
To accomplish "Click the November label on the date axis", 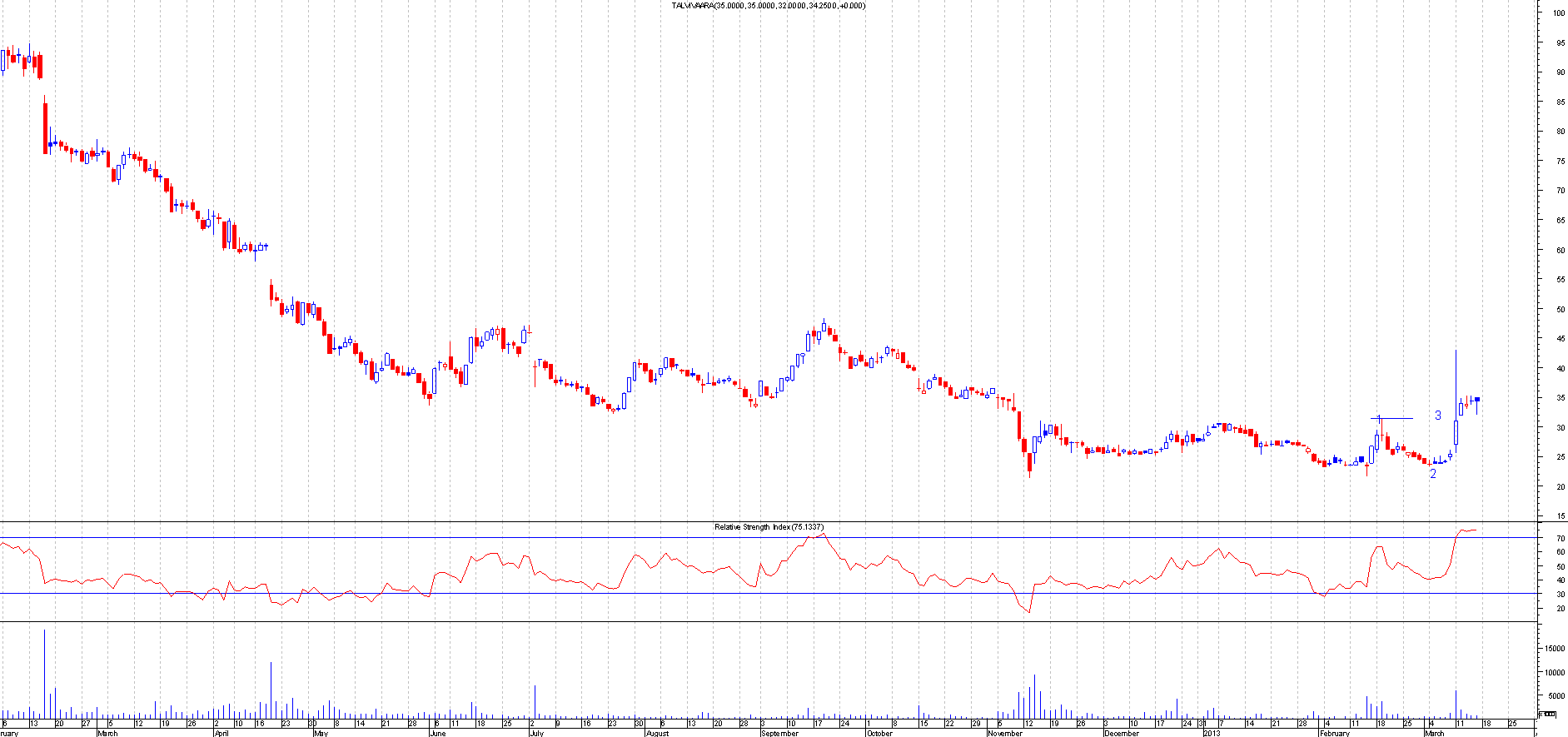I will pyautogui.click(x=1004, y=734).
